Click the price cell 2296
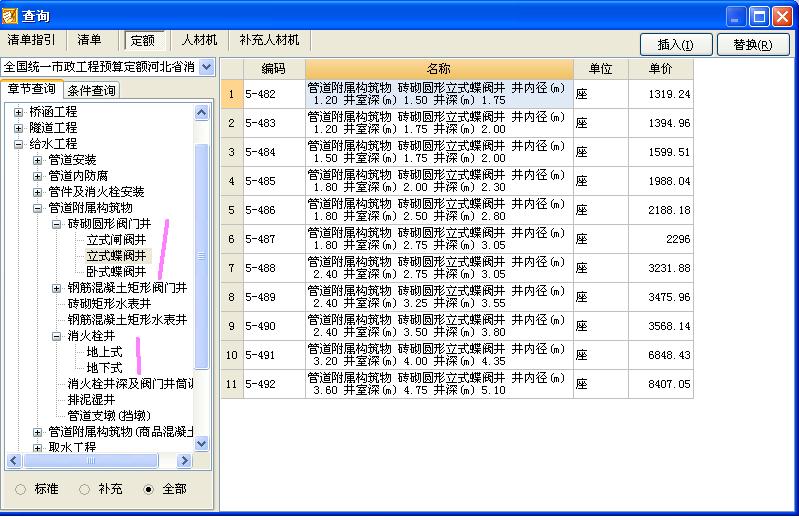 click(661, 239)
